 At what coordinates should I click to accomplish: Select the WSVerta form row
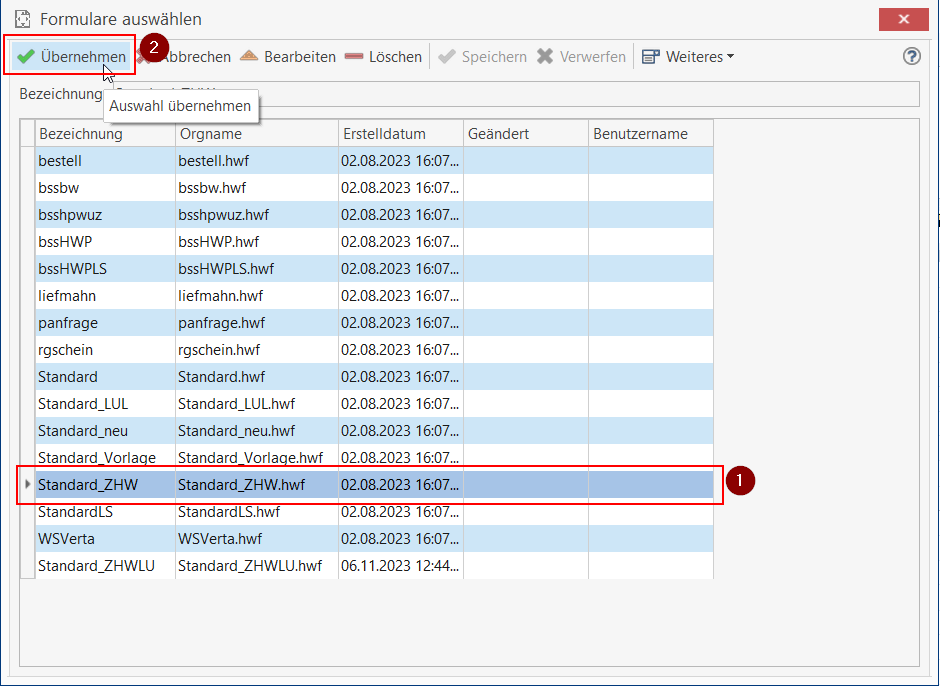tap(66, 539)
